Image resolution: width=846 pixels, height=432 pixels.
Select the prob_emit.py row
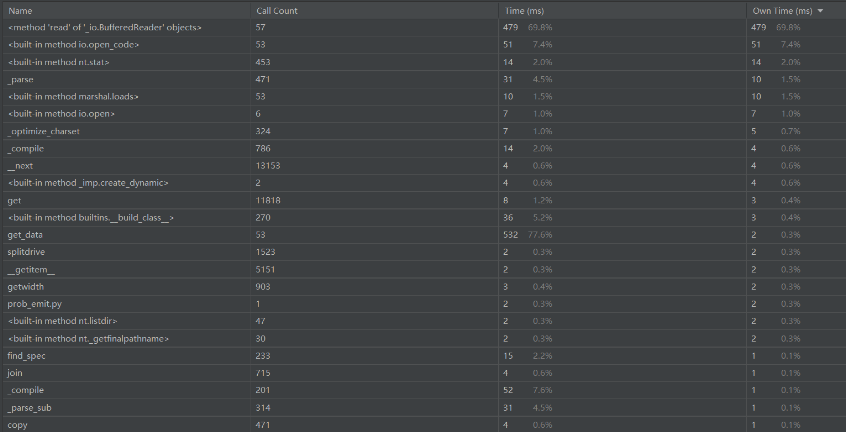pyautogui.click(x=423, y=304)
